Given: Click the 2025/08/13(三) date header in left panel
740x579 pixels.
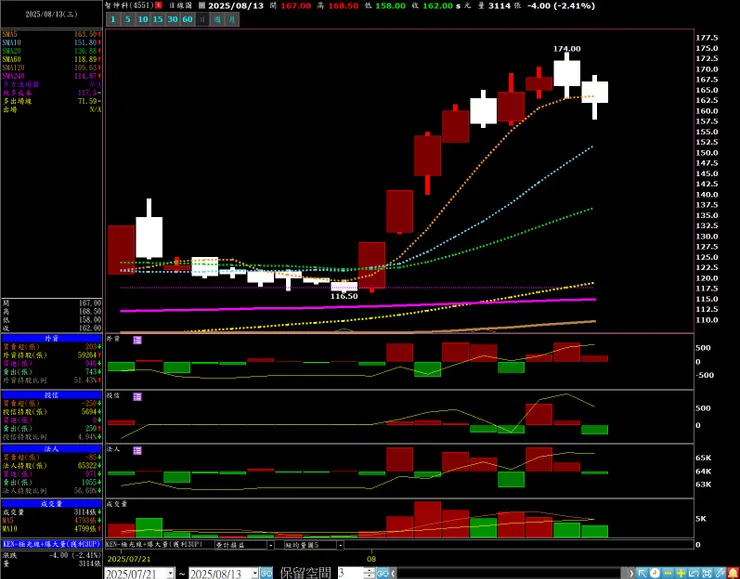Looking at the screenshot, I should point(51,14).
